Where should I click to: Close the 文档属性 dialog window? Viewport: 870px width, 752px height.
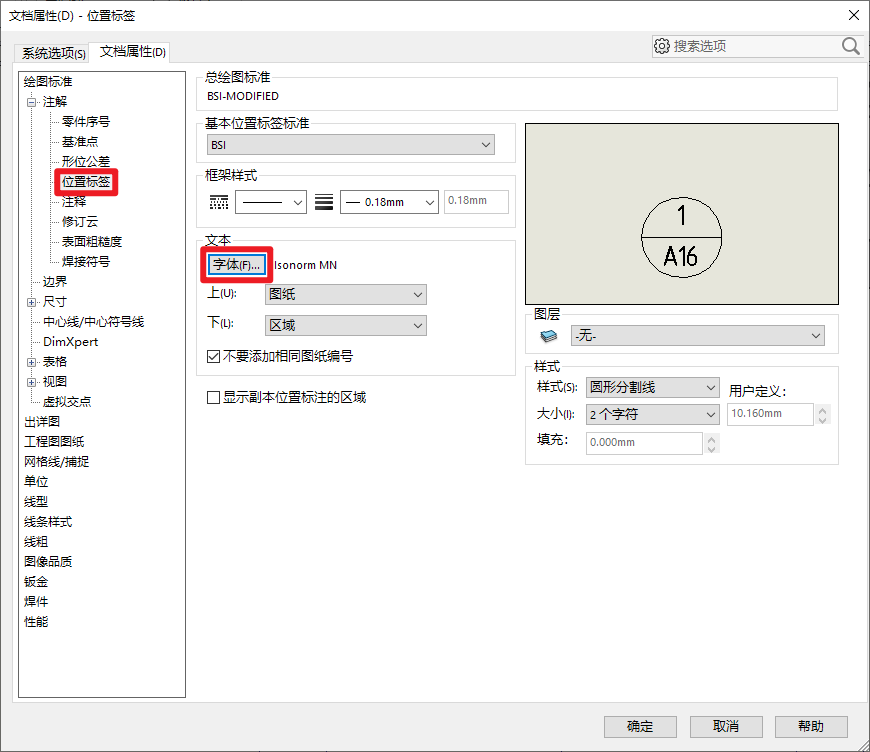coord(854,15)
